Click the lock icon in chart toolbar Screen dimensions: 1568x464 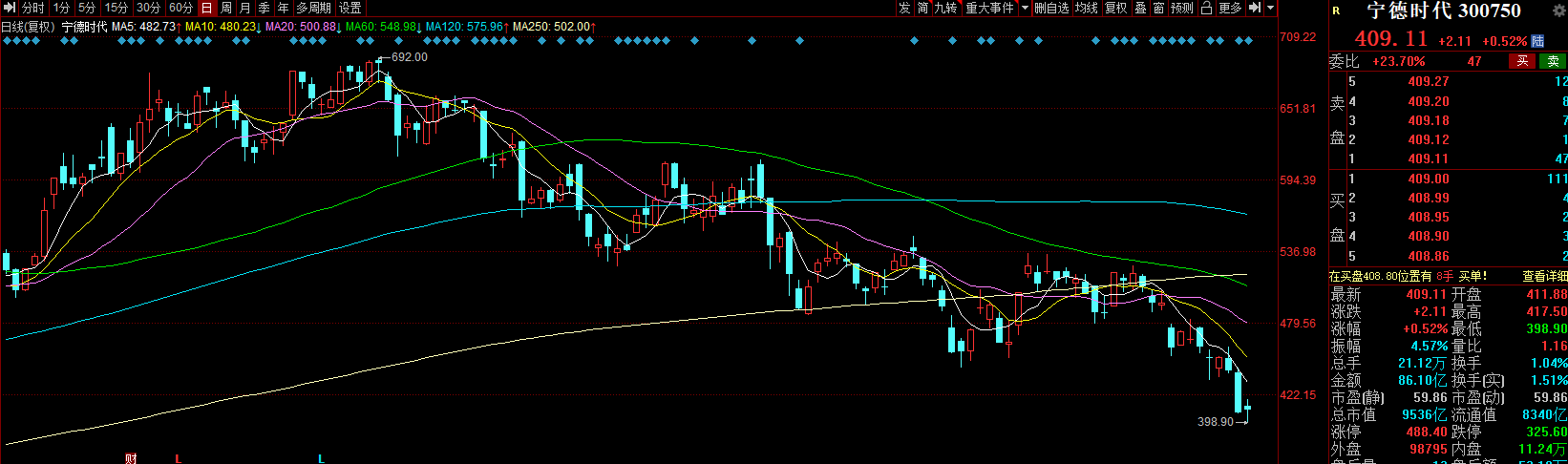pos(1207,8)
